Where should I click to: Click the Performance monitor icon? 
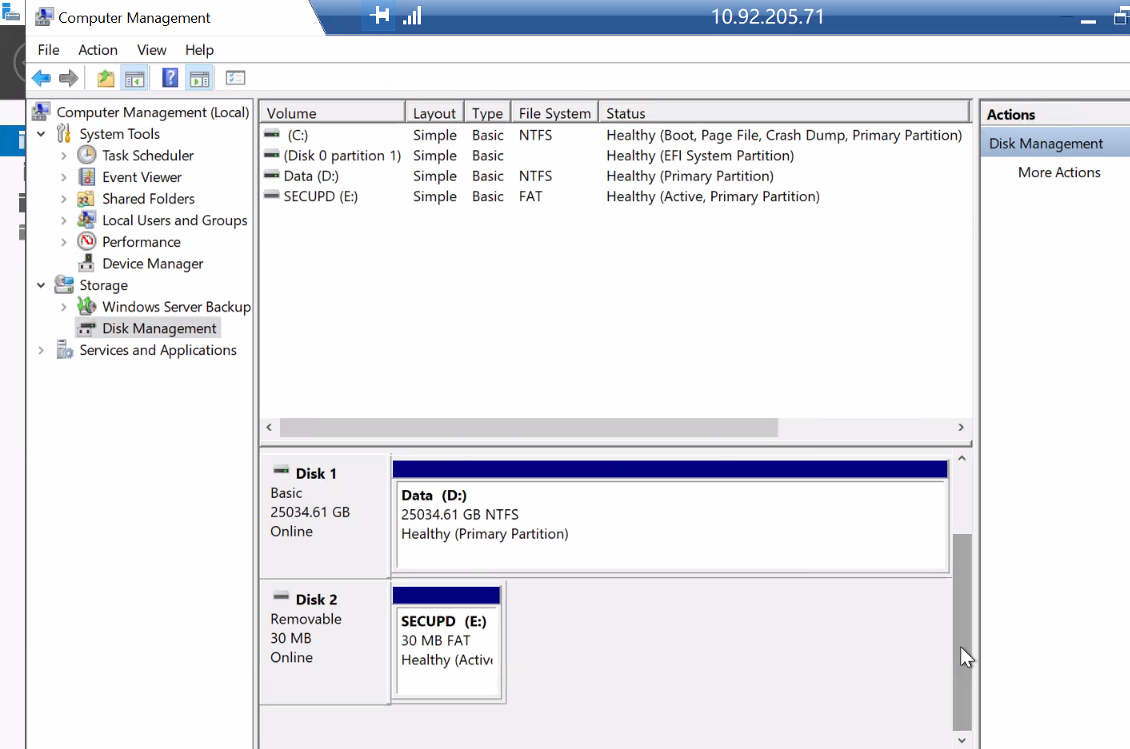coord(86,241)
